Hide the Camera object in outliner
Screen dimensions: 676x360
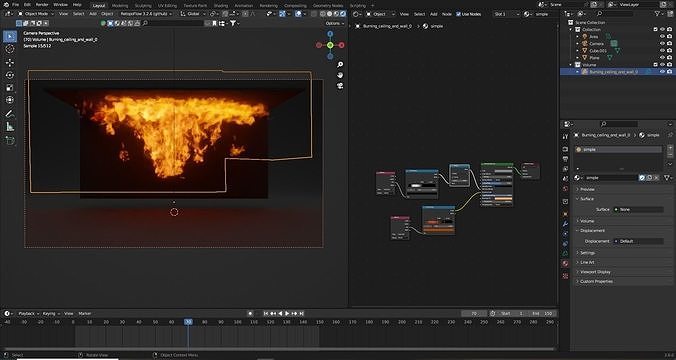click(x=662, y=44)
